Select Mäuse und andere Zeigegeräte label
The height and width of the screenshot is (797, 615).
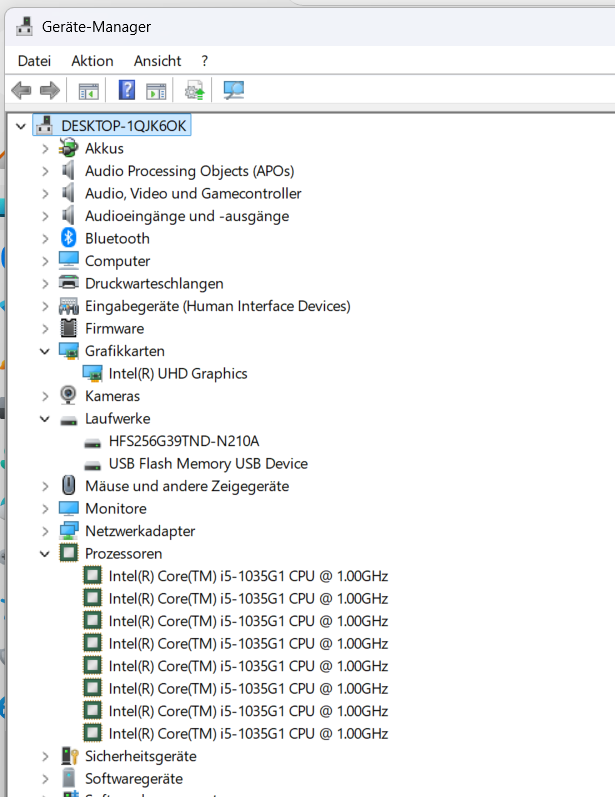[x=187, y=486]
